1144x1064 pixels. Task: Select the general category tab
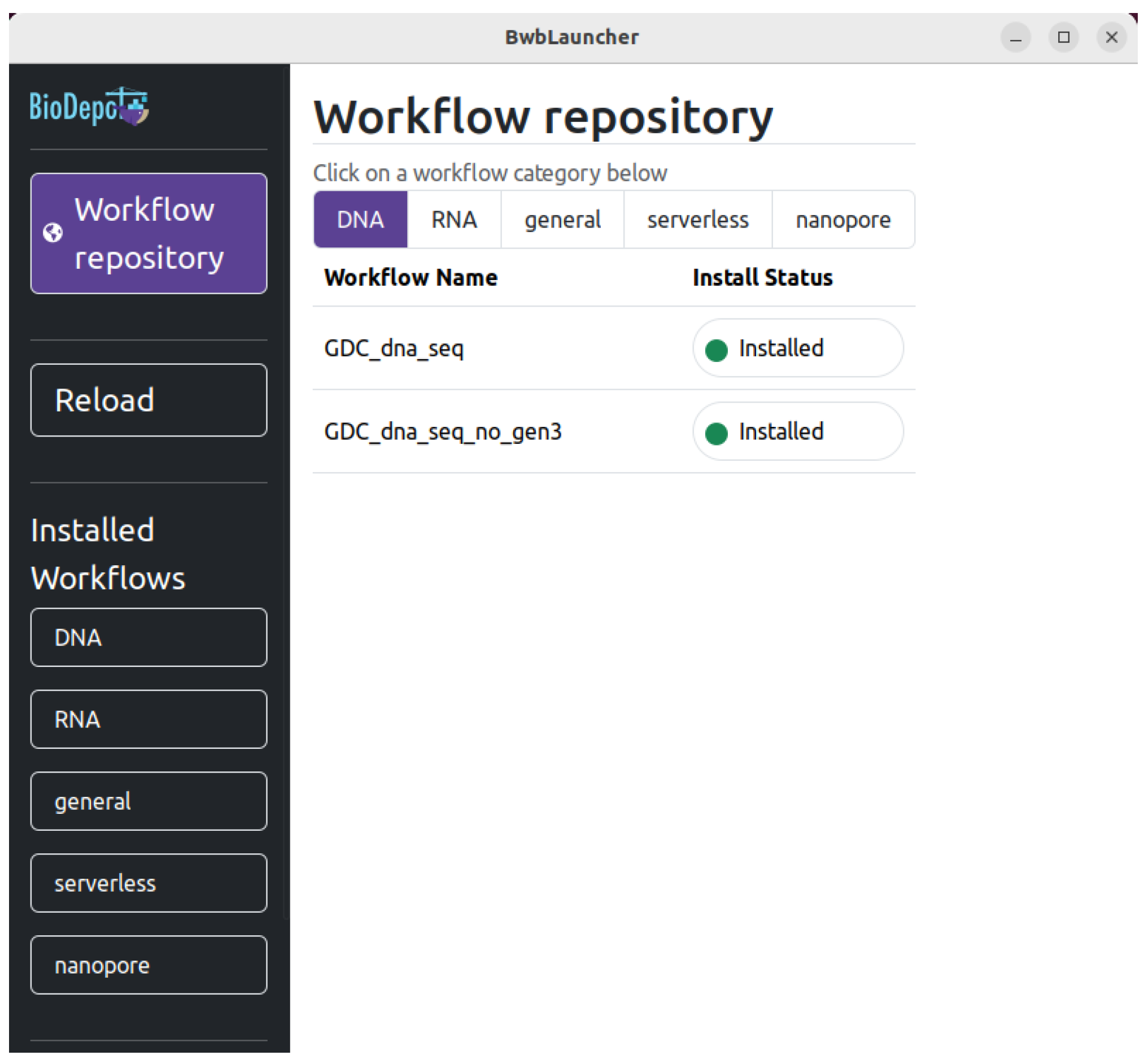pos(562,220)
